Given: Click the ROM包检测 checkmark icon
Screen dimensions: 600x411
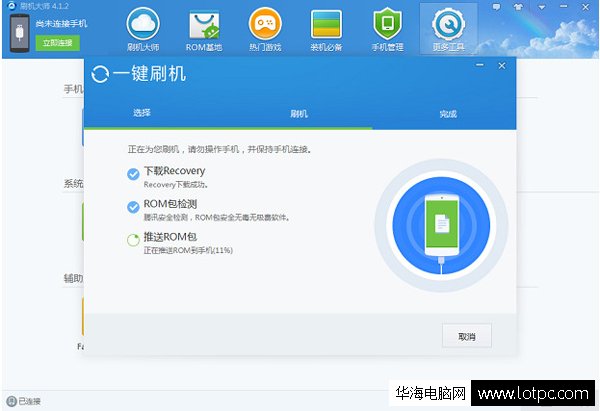Looking at the screenshot, I should coord(133,207).
